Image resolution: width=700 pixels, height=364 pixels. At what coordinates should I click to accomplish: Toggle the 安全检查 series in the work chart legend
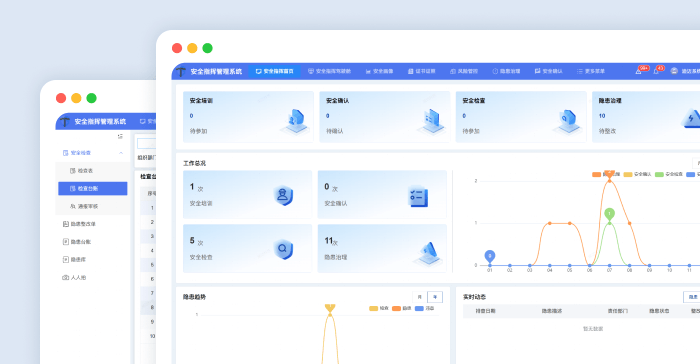point(669,174)
